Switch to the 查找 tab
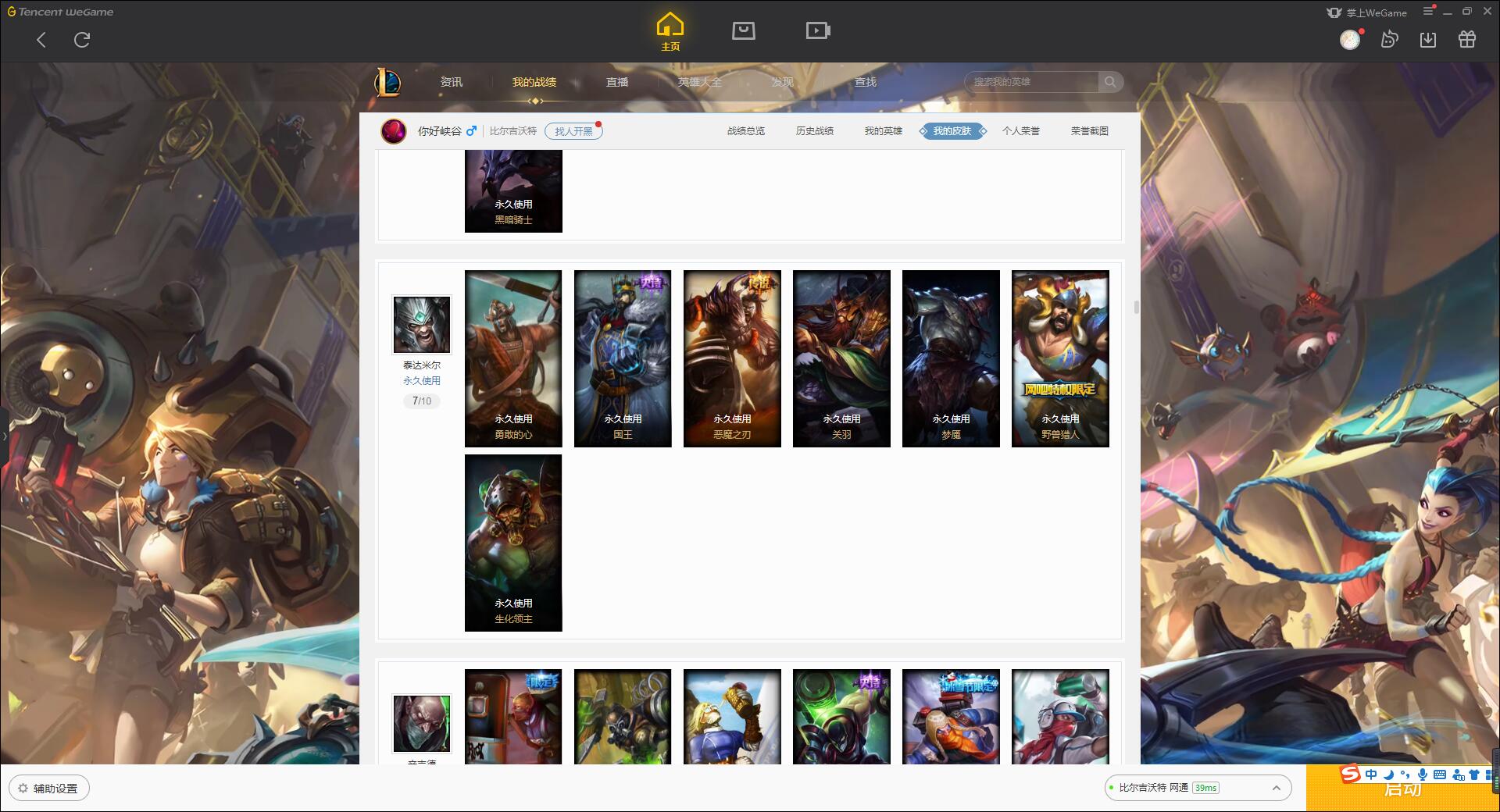The height and width of the screenshot is (812, 1500). [866, 82]
